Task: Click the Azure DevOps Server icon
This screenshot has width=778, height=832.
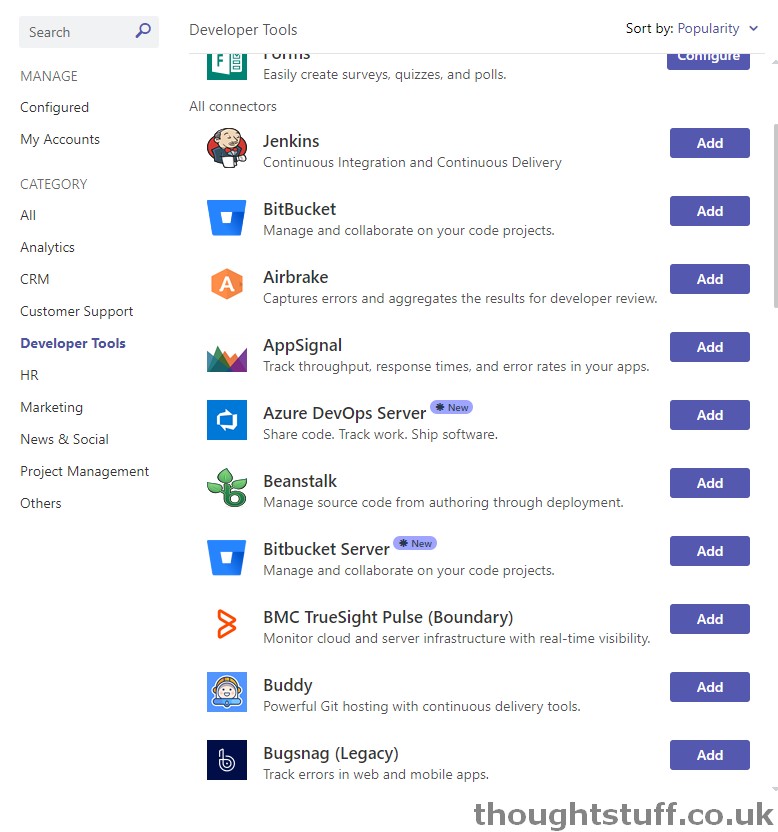Action: coord(227,420)
